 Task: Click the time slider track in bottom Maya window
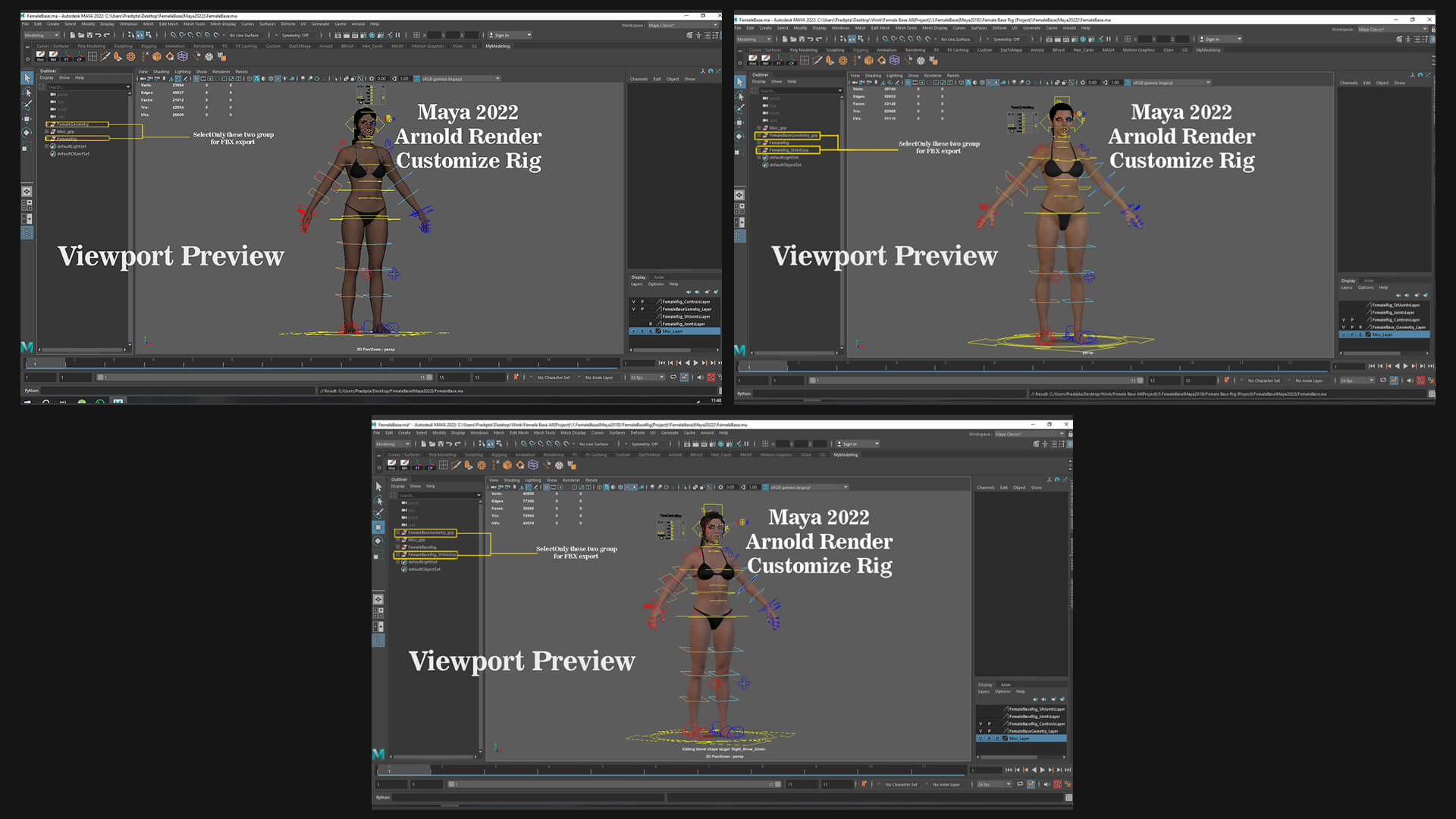click(671, 770)
